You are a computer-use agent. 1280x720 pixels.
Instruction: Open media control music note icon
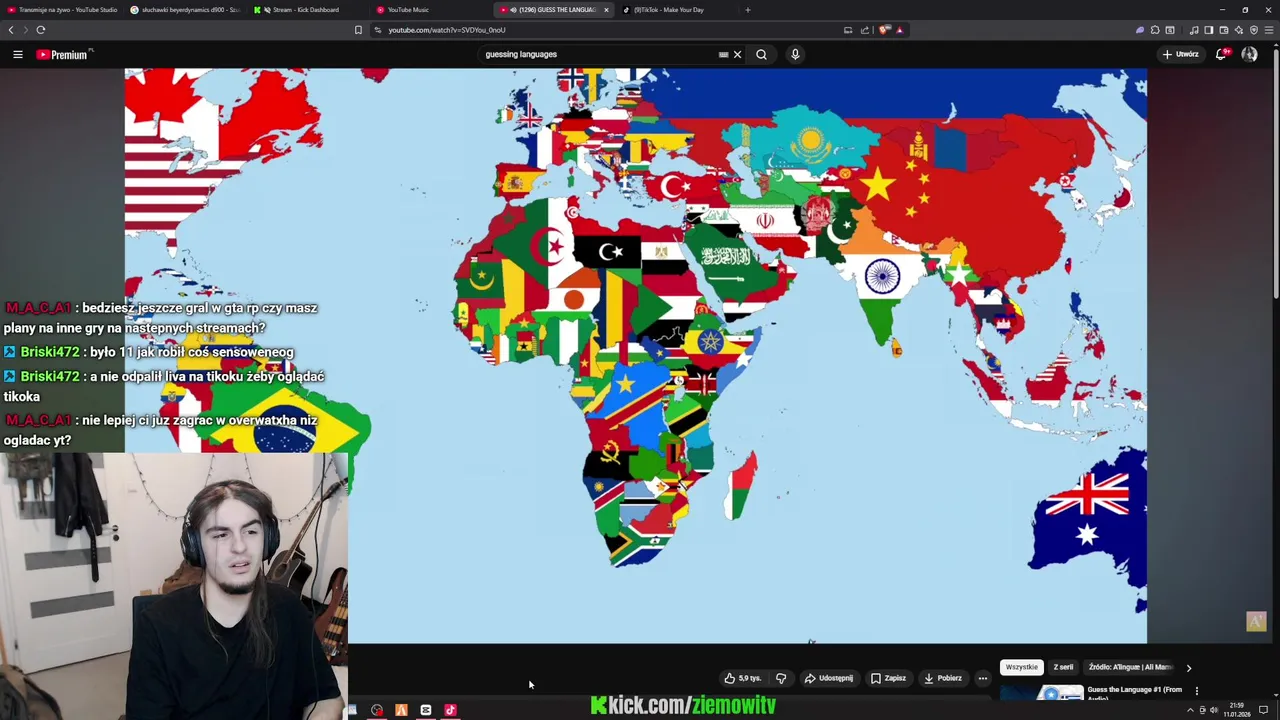pyautogui.click(x=1194, y=30)
